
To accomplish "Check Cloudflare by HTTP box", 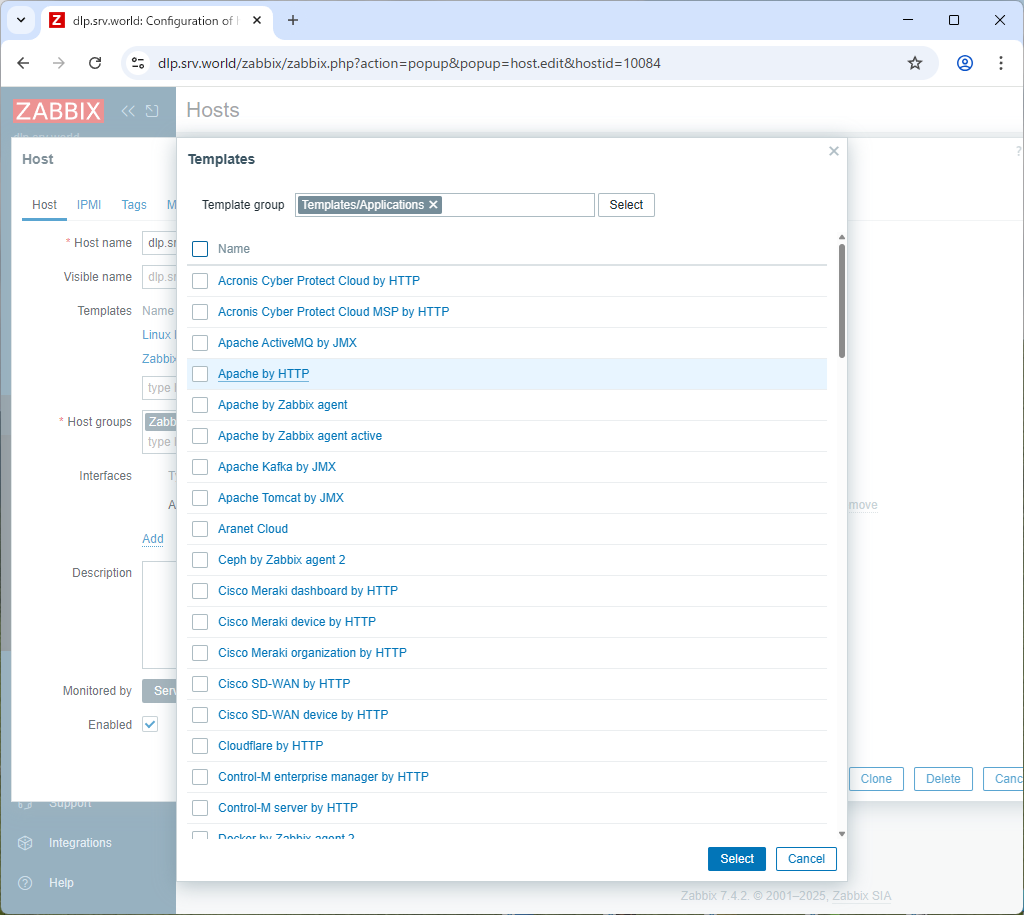I will 200,746.
